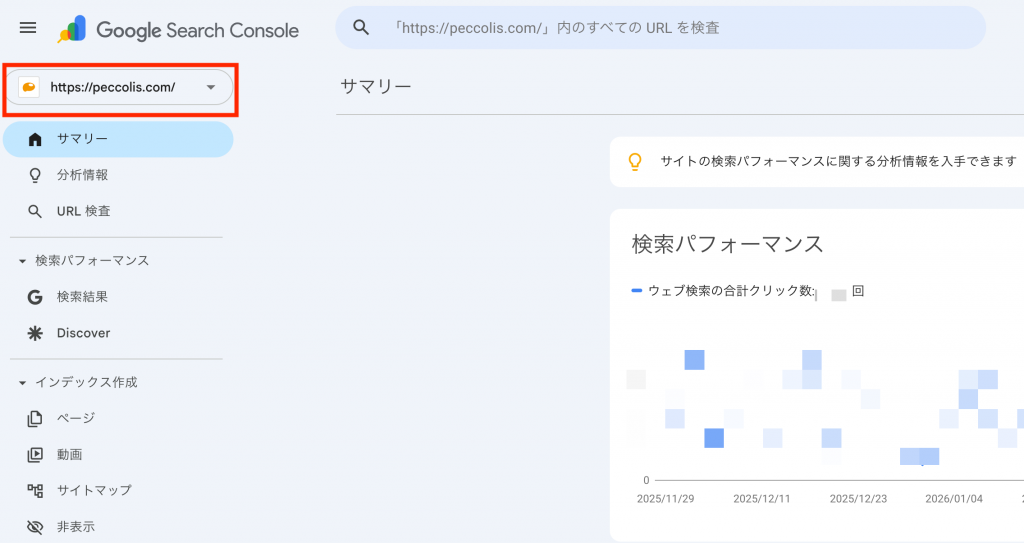Viewport: 1024px width, 543px height.
Task: Open the peccolis.com property dropdown
Action: (210, 88)
